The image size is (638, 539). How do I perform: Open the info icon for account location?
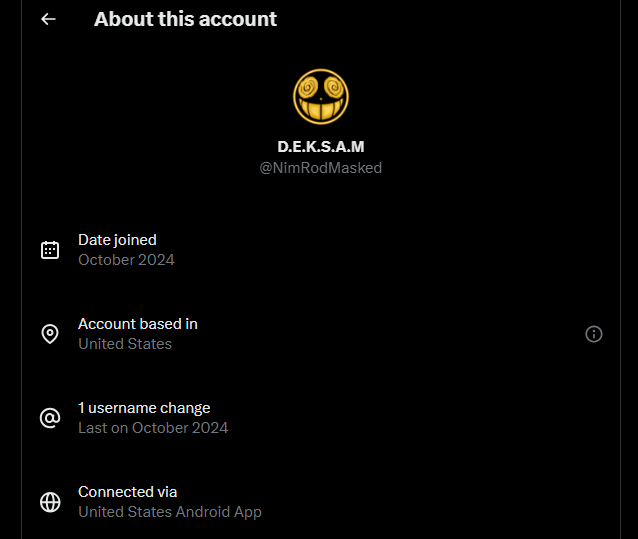[594, 334]
